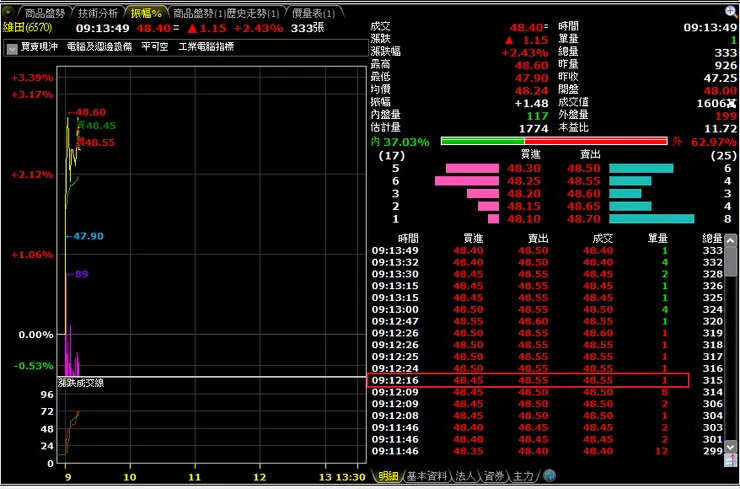Click ask price 48.50 in order book

pyautogui.click(x=584, y=169)
